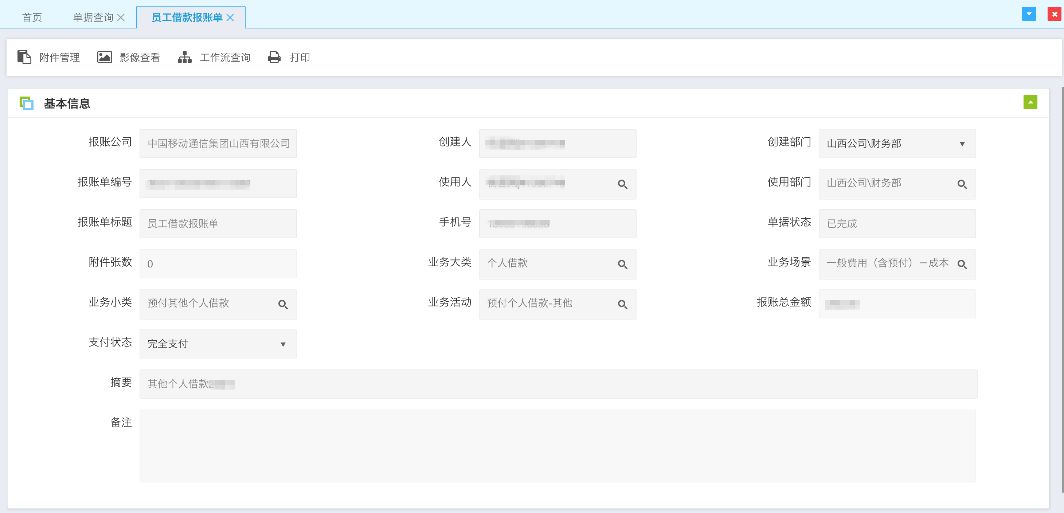Open the 支付状态 dropdown
This screenshot has width=1064, height=513.
tap(283, 344)
